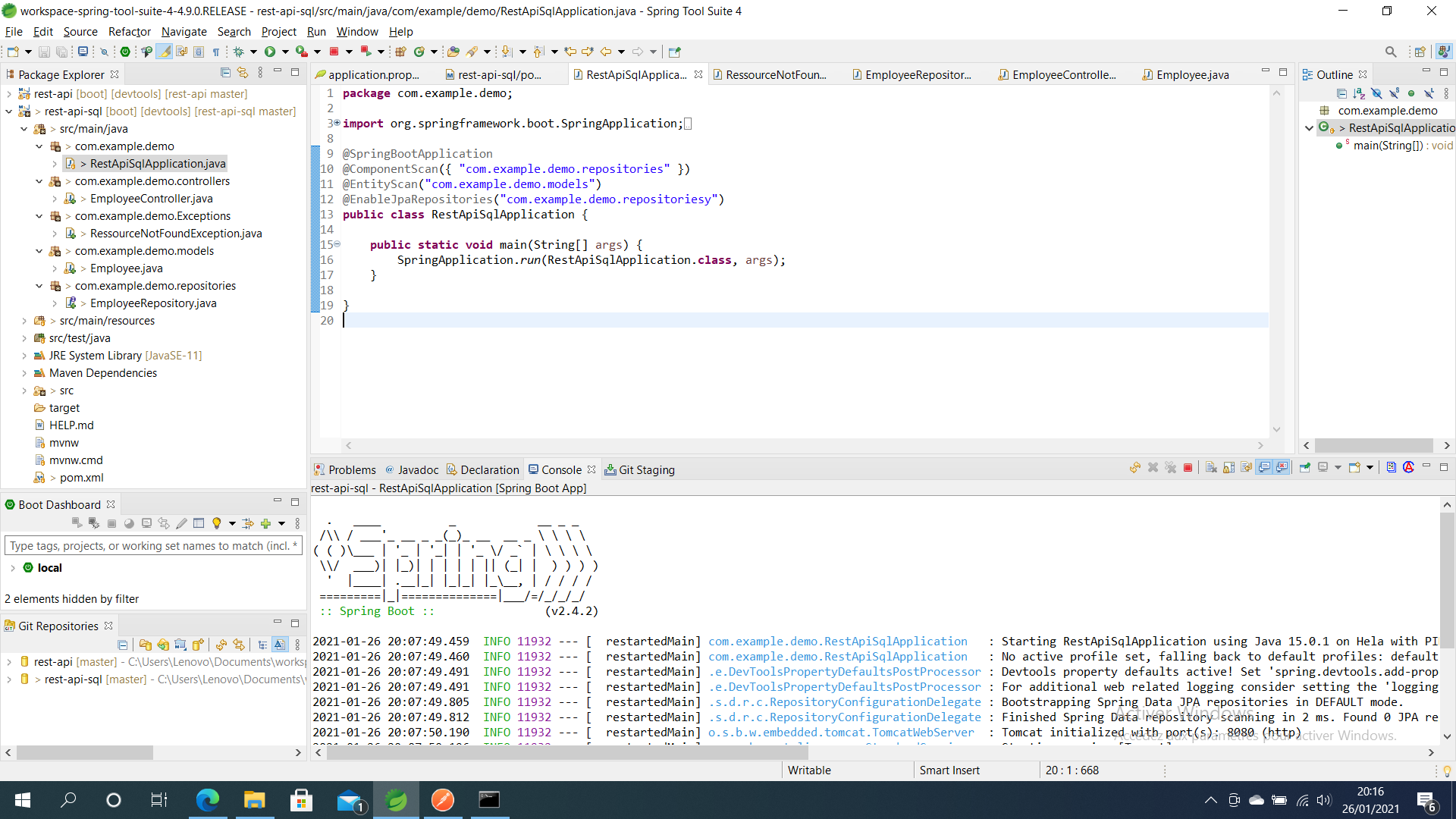Image resolution: width=1456 pixels, height=819 pixels.
Task: Switch to the EmployeeController editor tab
Action: [x=1057, y=74]
